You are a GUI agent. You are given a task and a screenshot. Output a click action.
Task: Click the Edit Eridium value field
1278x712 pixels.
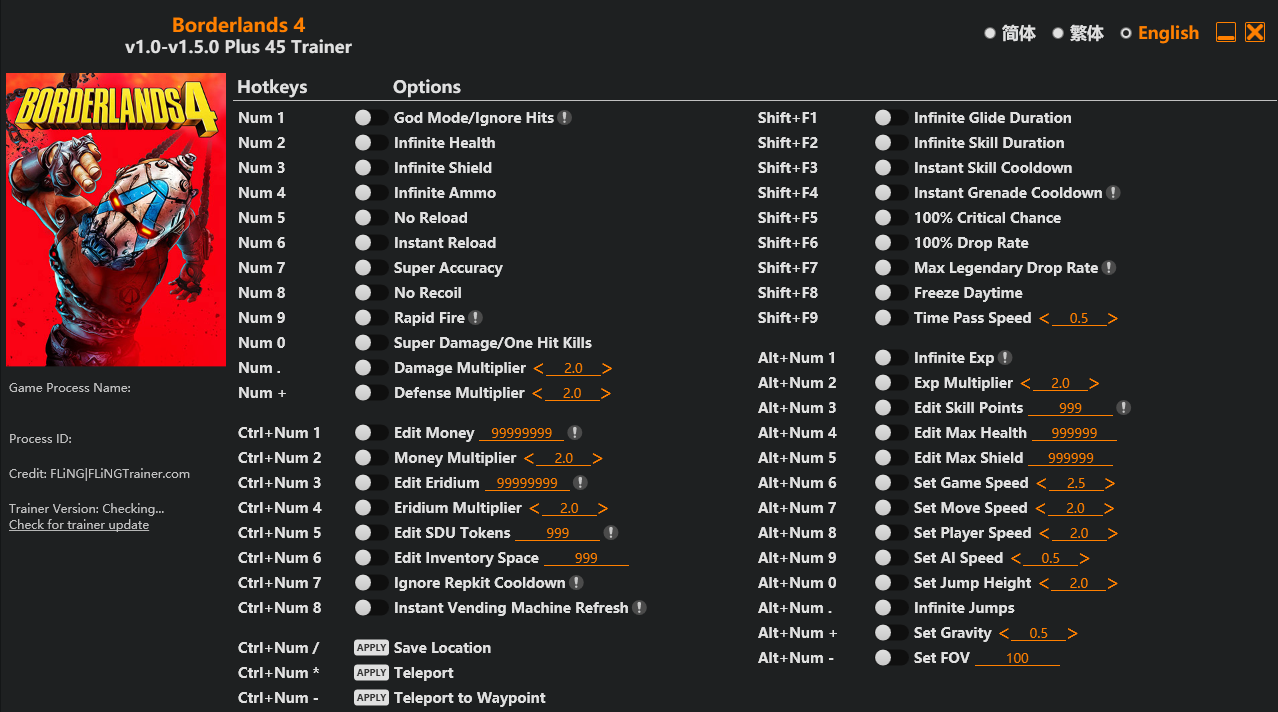pos(527,483)
